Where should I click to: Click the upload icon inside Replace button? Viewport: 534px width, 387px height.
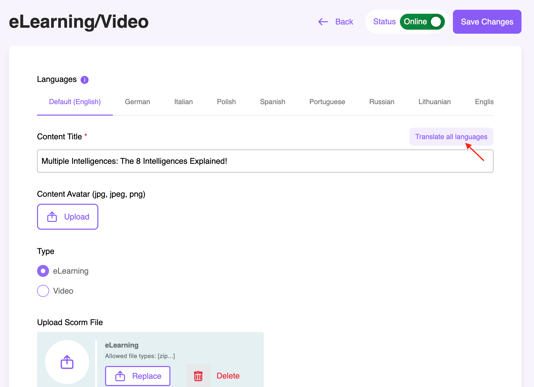pos(120,376)
